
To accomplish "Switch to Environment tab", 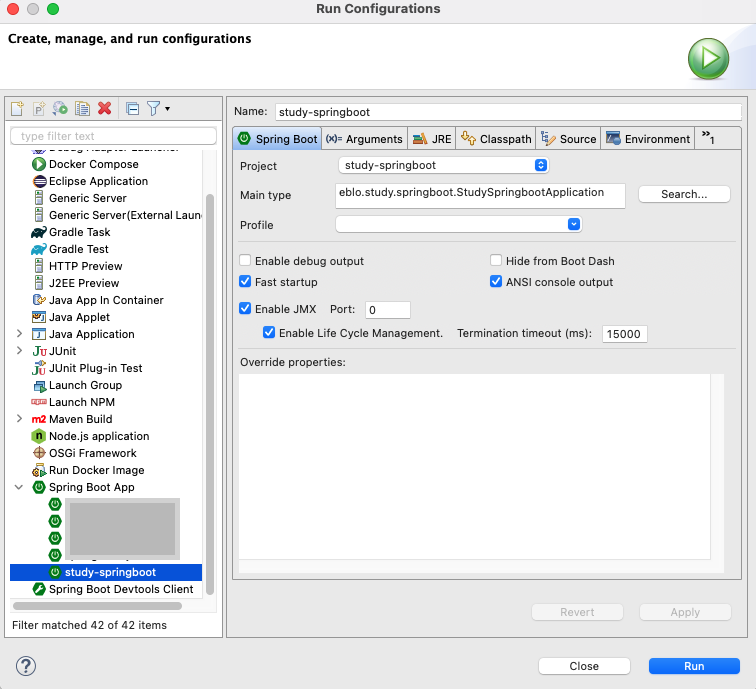I will pos(648,139).
